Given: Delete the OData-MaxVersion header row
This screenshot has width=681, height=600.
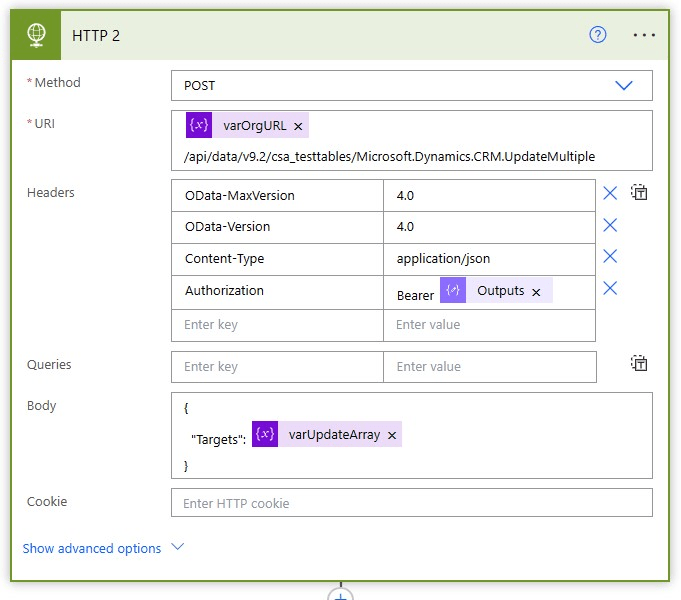Looking at the screenshot, I should 610,193.
